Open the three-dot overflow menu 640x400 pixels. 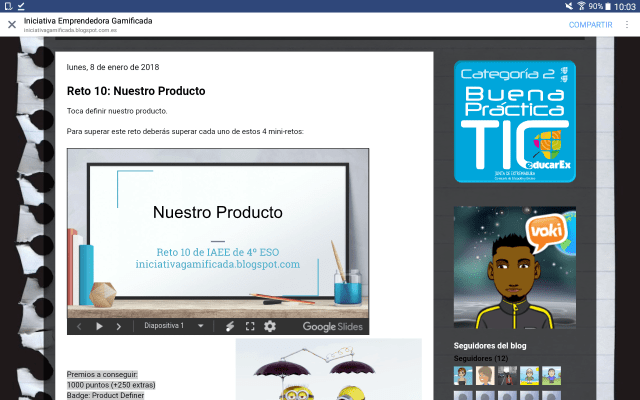[627, 25]
